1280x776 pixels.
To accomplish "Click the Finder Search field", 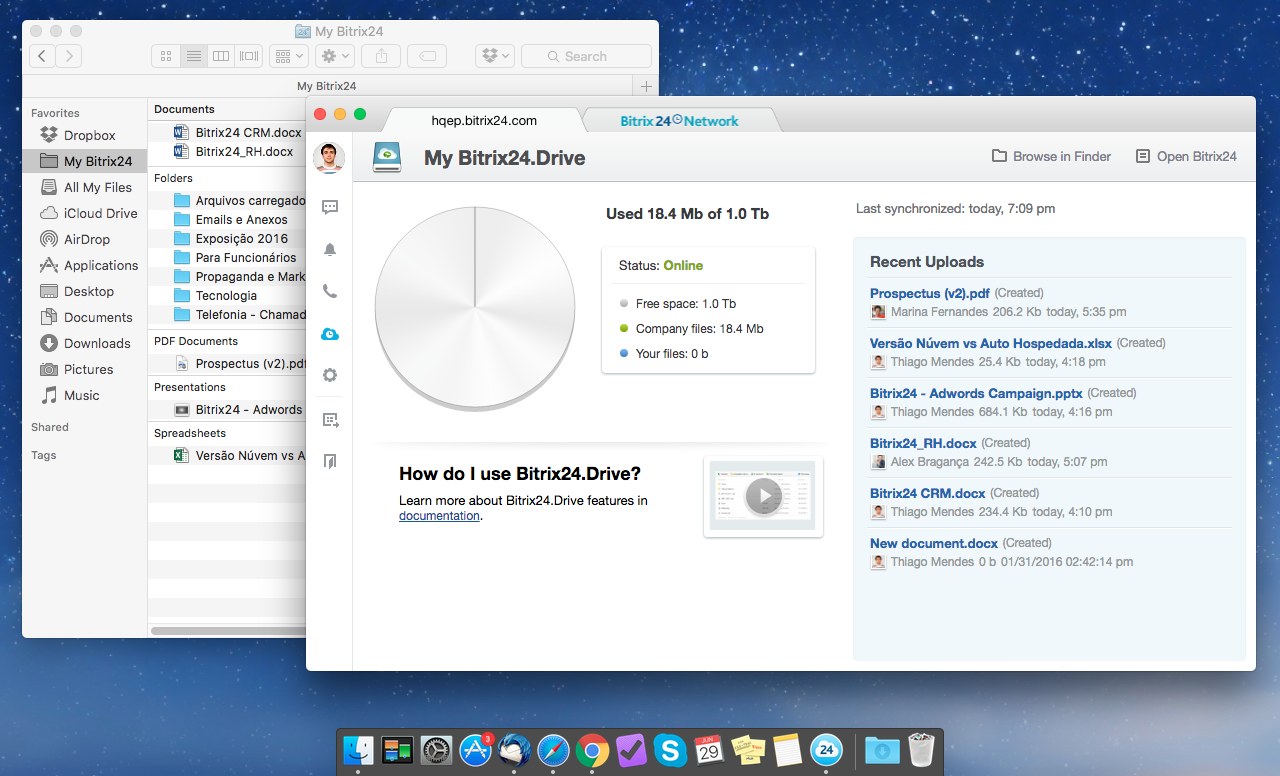I will click(586, 56).
